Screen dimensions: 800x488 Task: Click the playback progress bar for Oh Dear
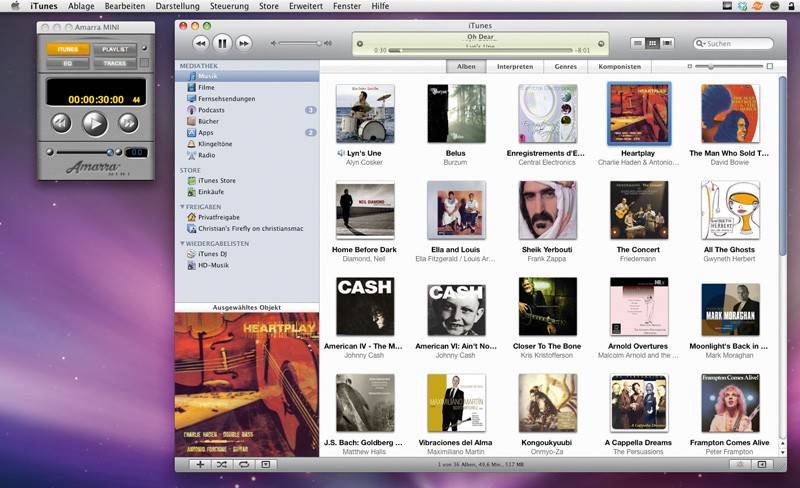pyautogui.click(x=480, y=51)
